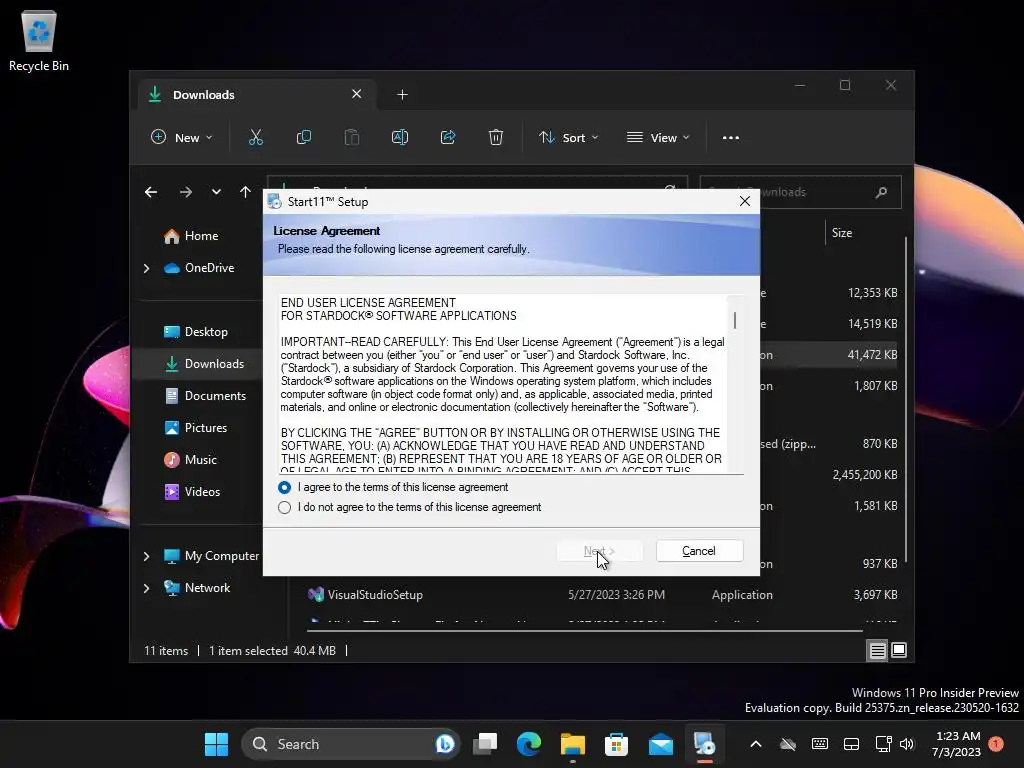Viewport: 1024px width, 768px height.
Task: Open recent locations chevron dropdown
Action: 216,192
